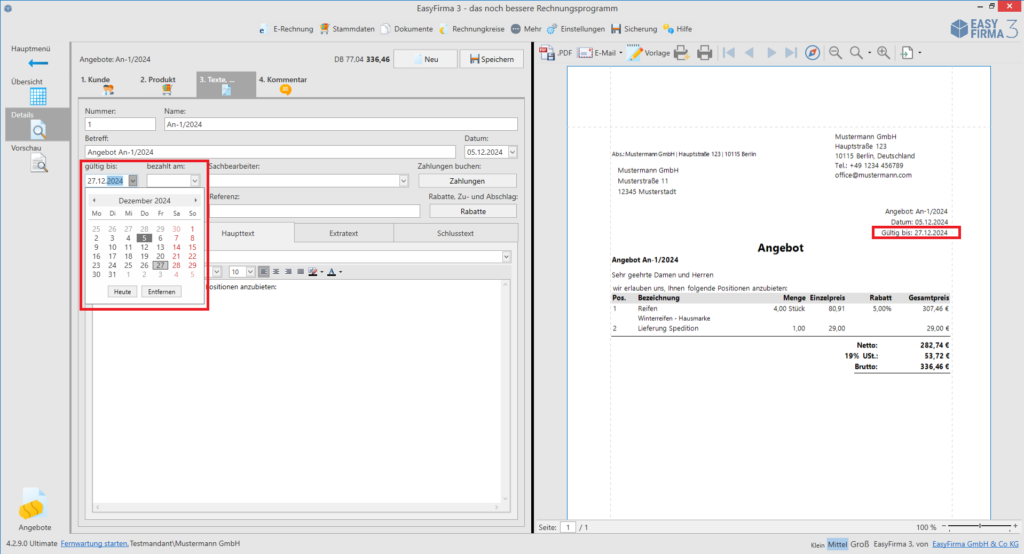Open Stammdaten from top toolbar
This screenshot has height=554, width=1024.
pos(347,29)
